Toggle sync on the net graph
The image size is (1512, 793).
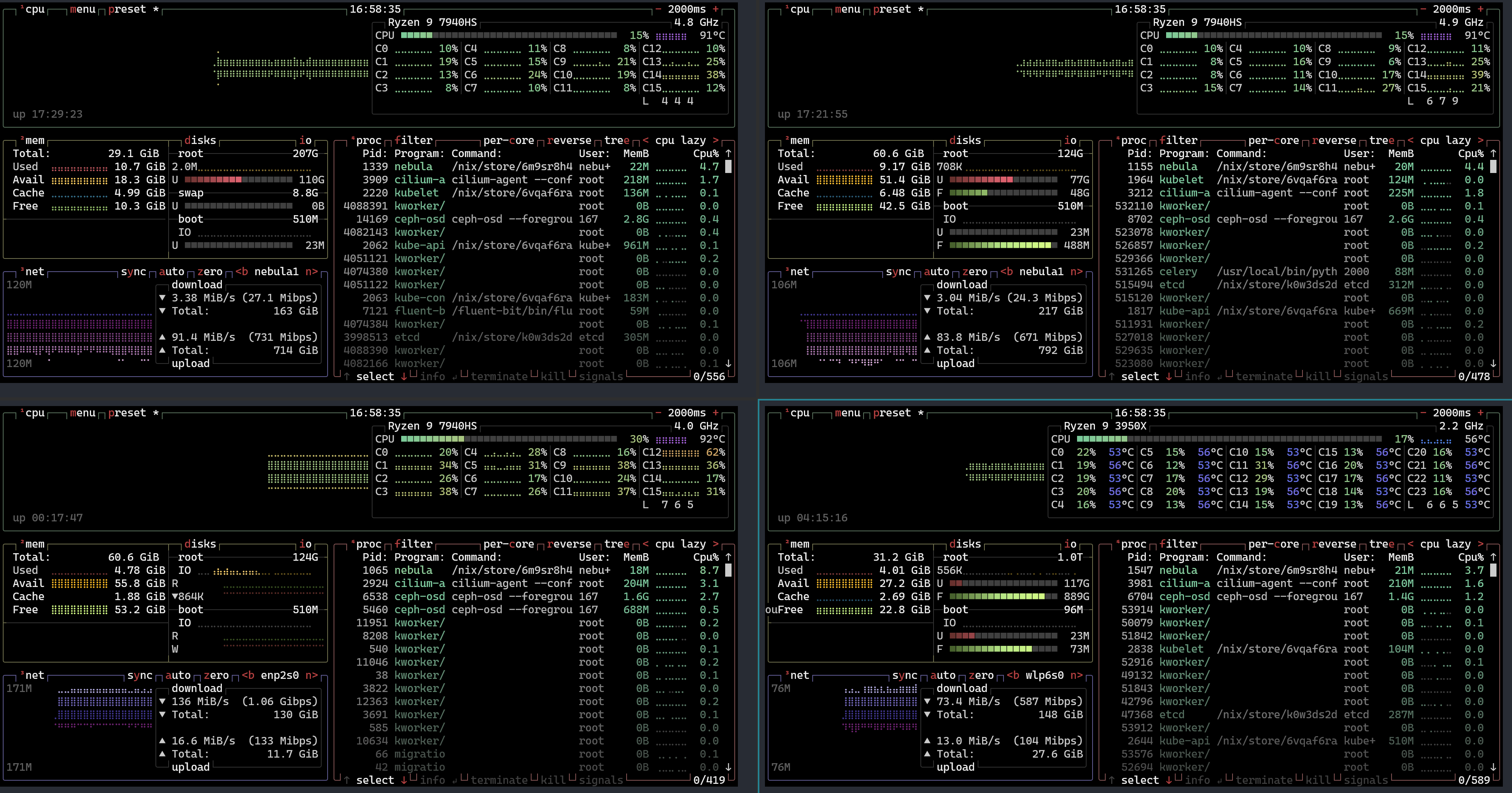click(134, 271)
